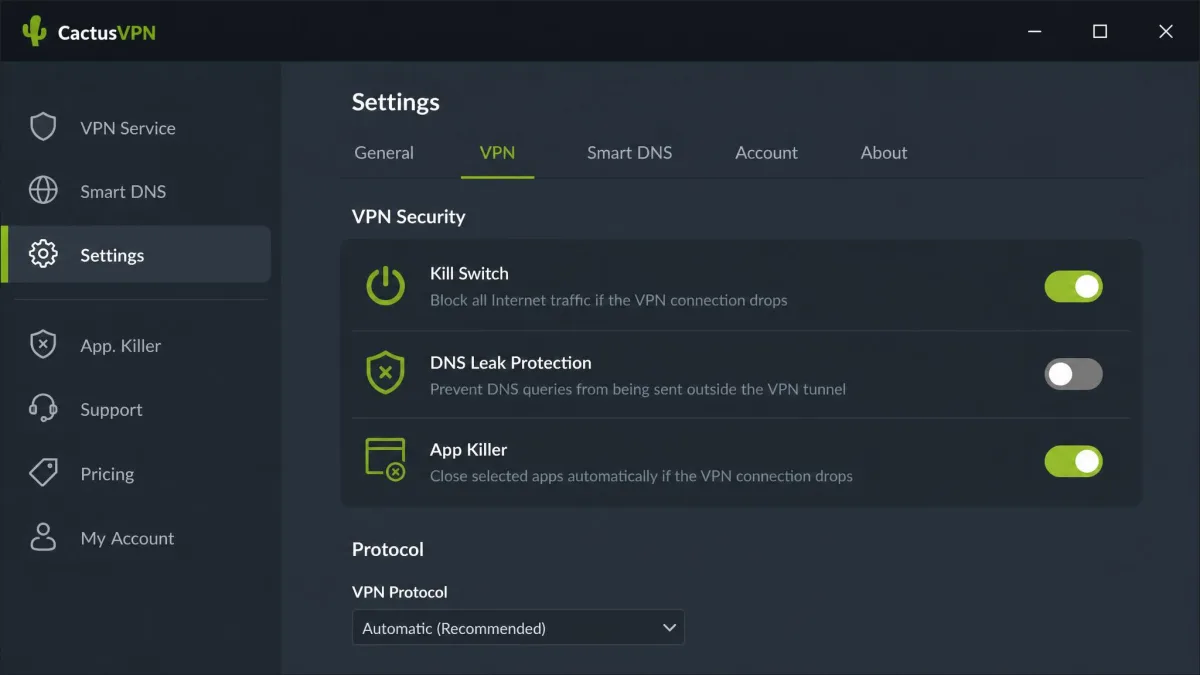Go to Smart DNS in the sidebar
This screenshot has height=675, width=1200.
(x=136, y=191)
